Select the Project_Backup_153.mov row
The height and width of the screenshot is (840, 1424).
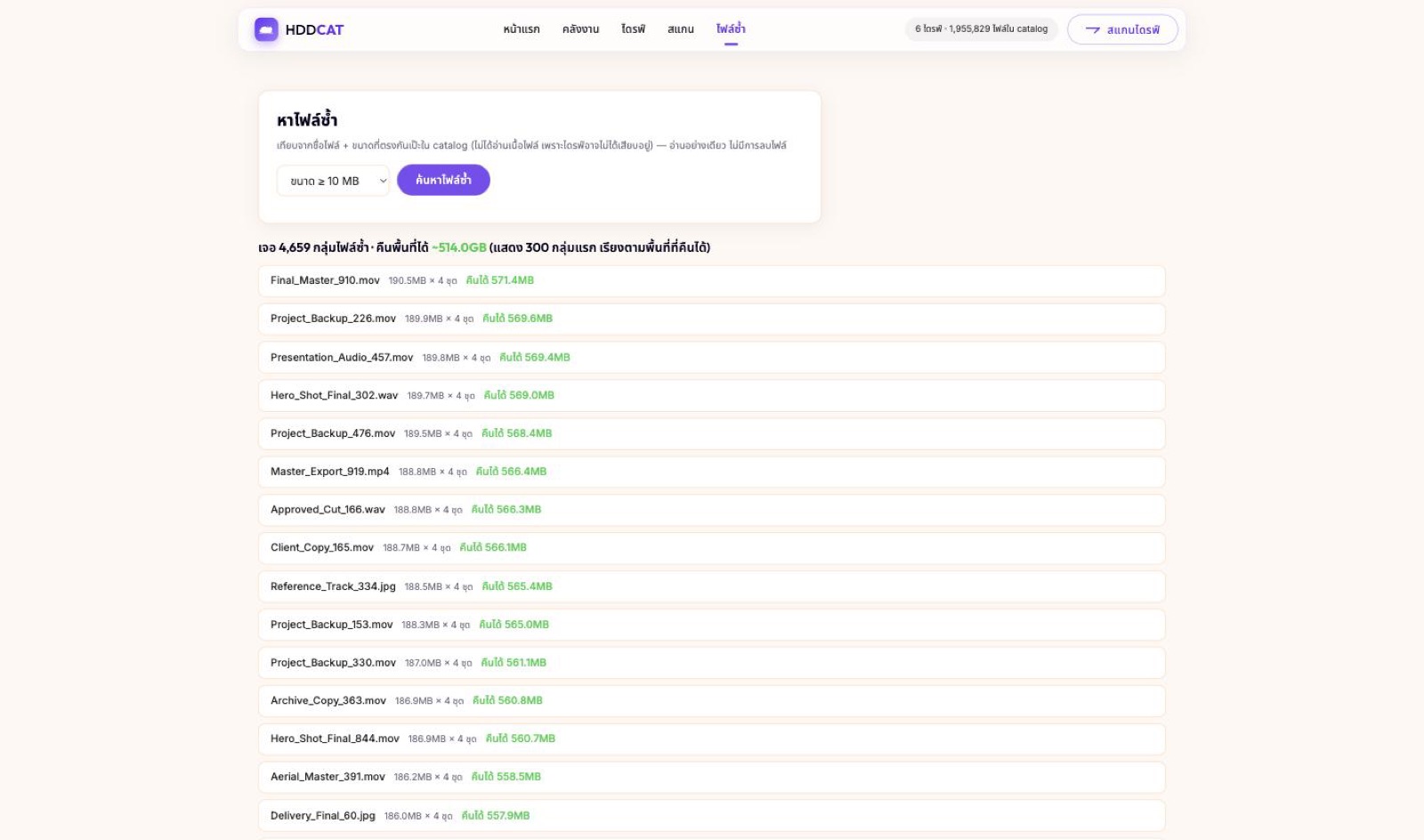coord(712,626)
